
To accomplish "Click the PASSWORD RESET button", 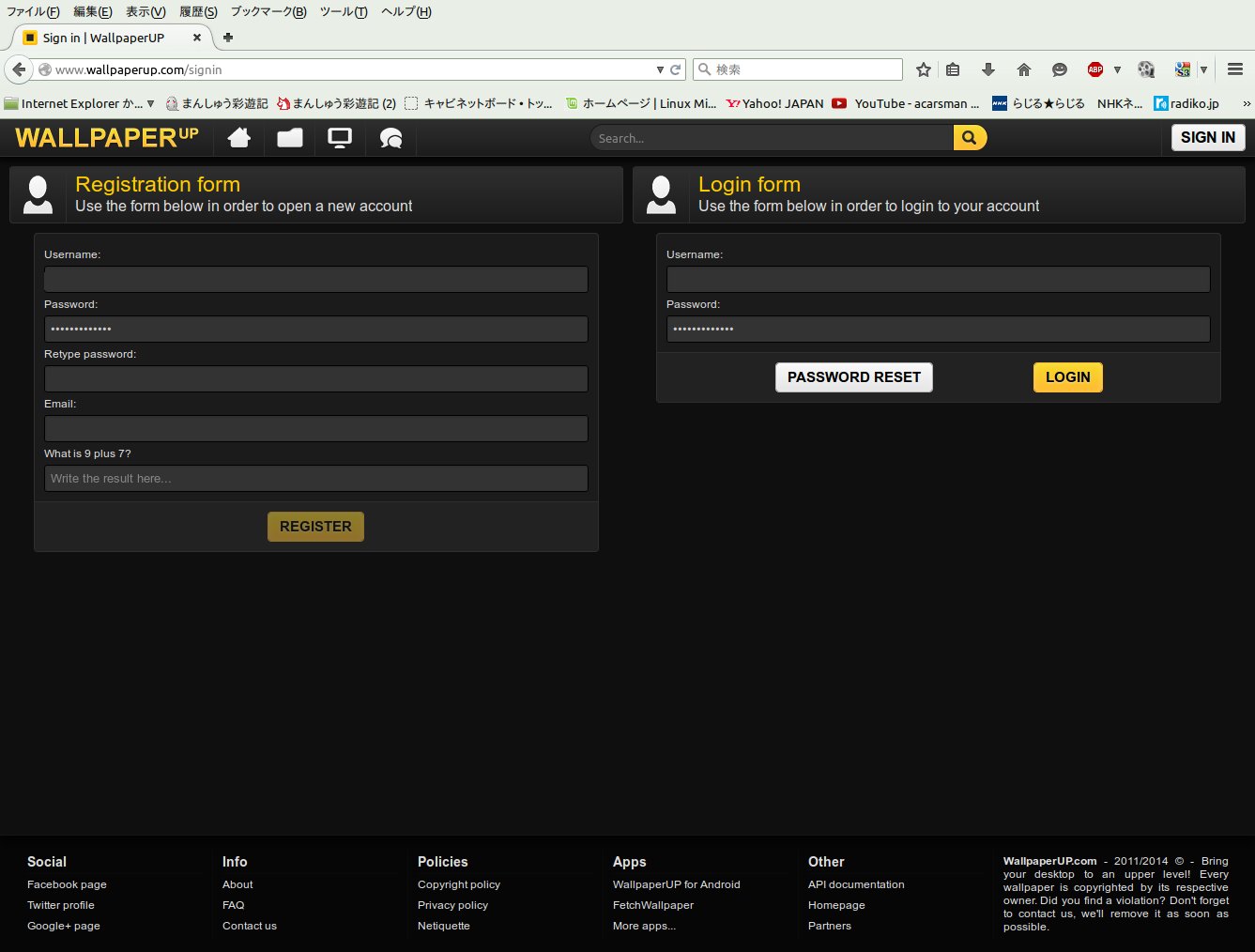I will click(x=853, y=377).
